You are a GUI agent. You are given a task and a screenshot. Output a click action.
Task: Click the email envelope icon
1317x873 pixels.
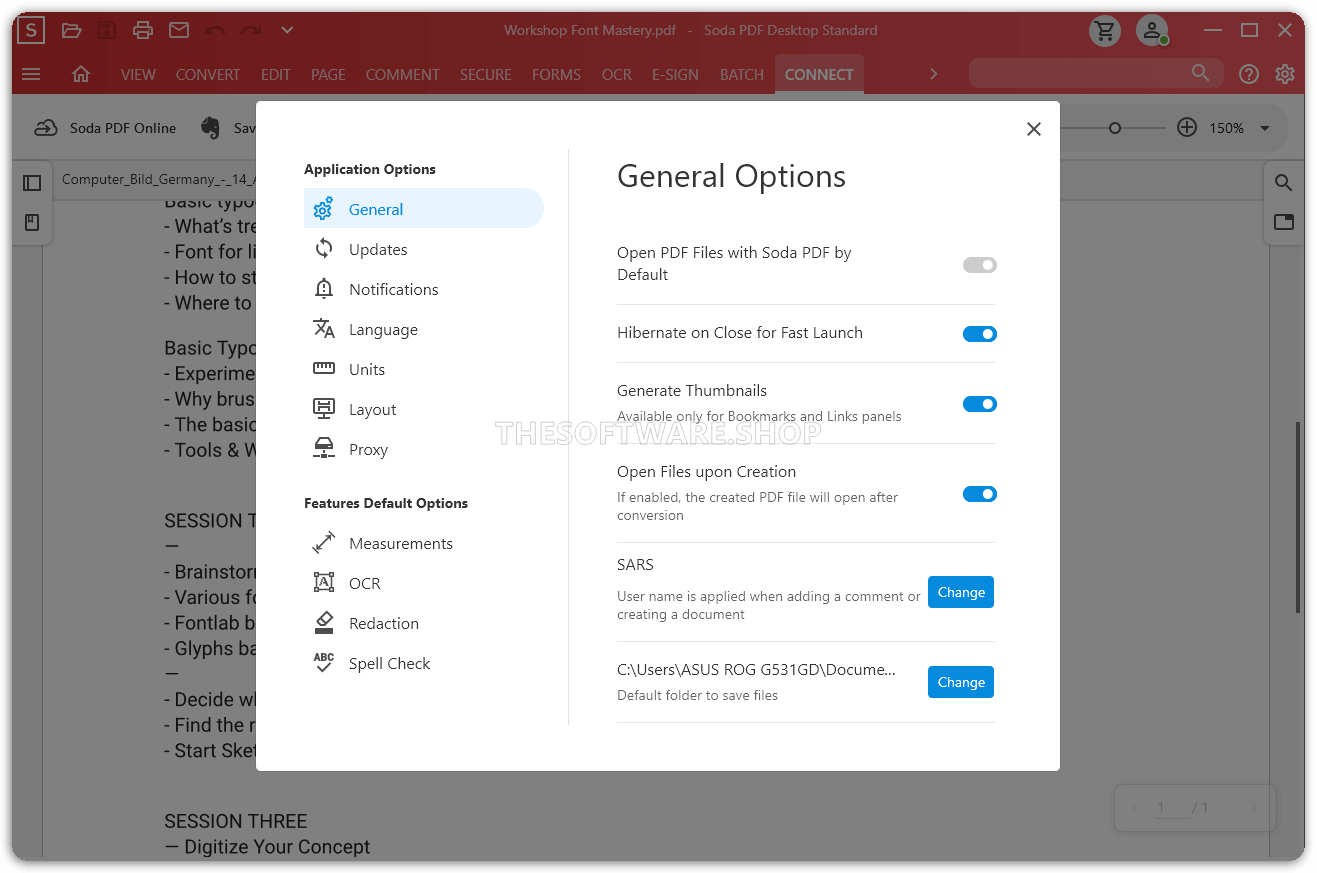coord(179,30)
